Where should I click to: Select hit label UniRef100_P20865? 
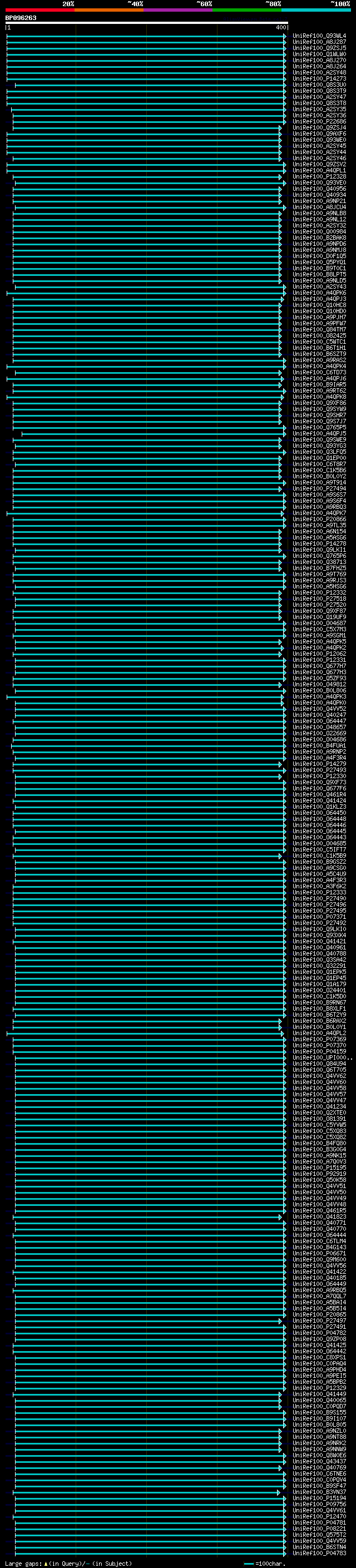(319, 1314)
